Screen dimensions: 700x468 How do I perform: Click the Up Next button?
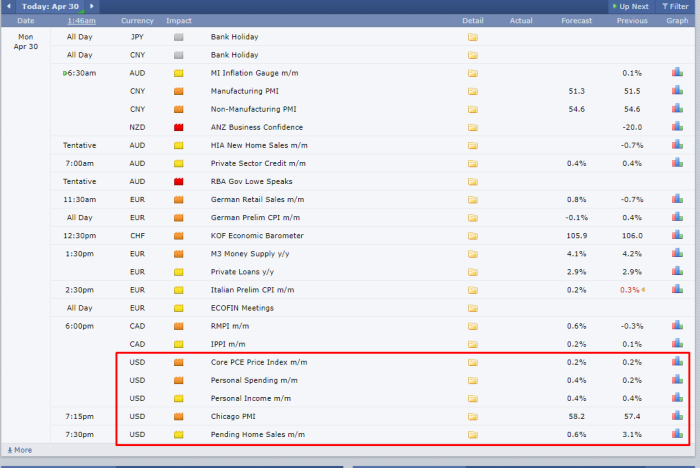(630, 6)
